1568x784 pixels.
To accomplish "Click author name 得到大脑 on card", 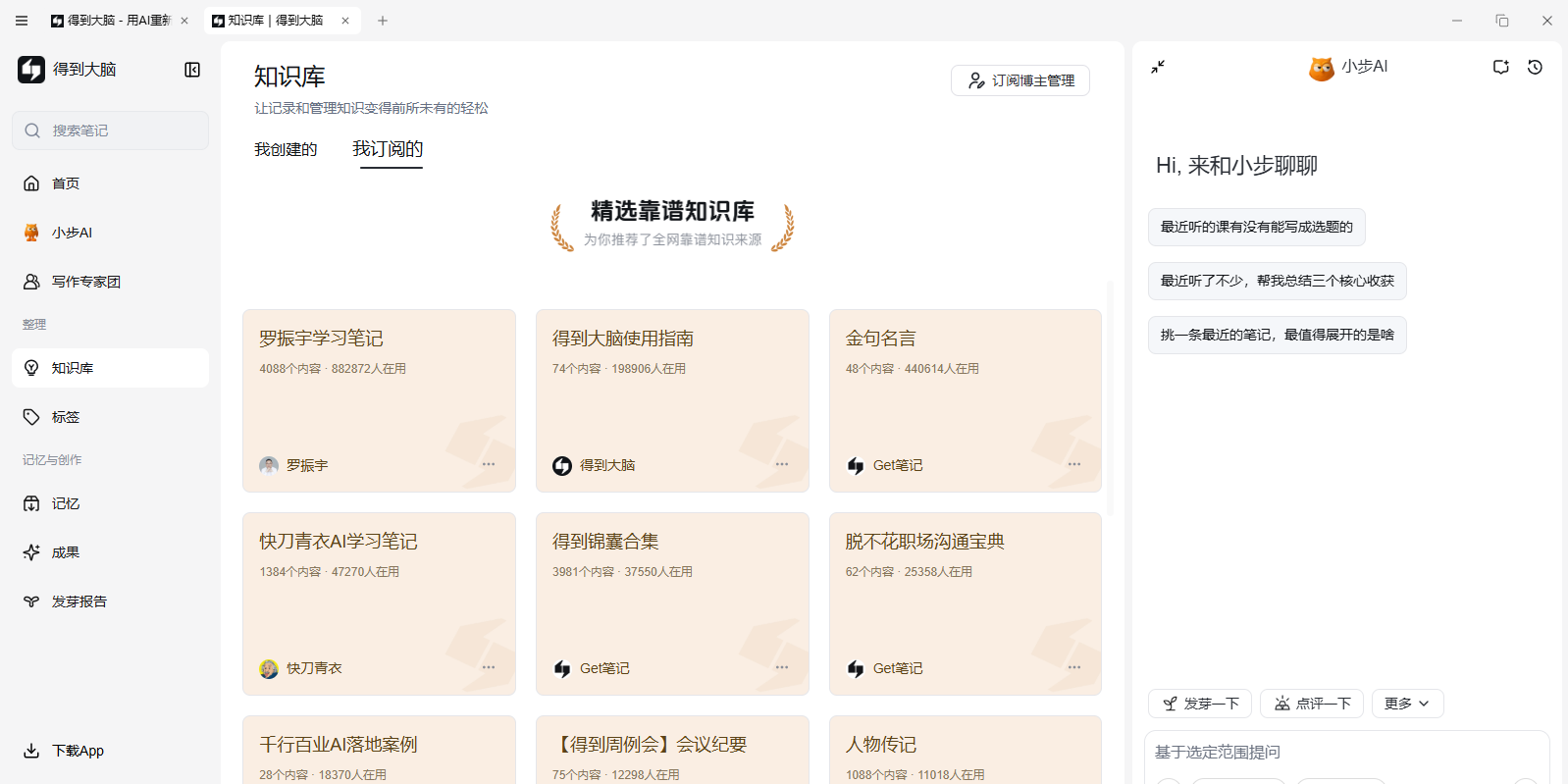I will point(607,465).
